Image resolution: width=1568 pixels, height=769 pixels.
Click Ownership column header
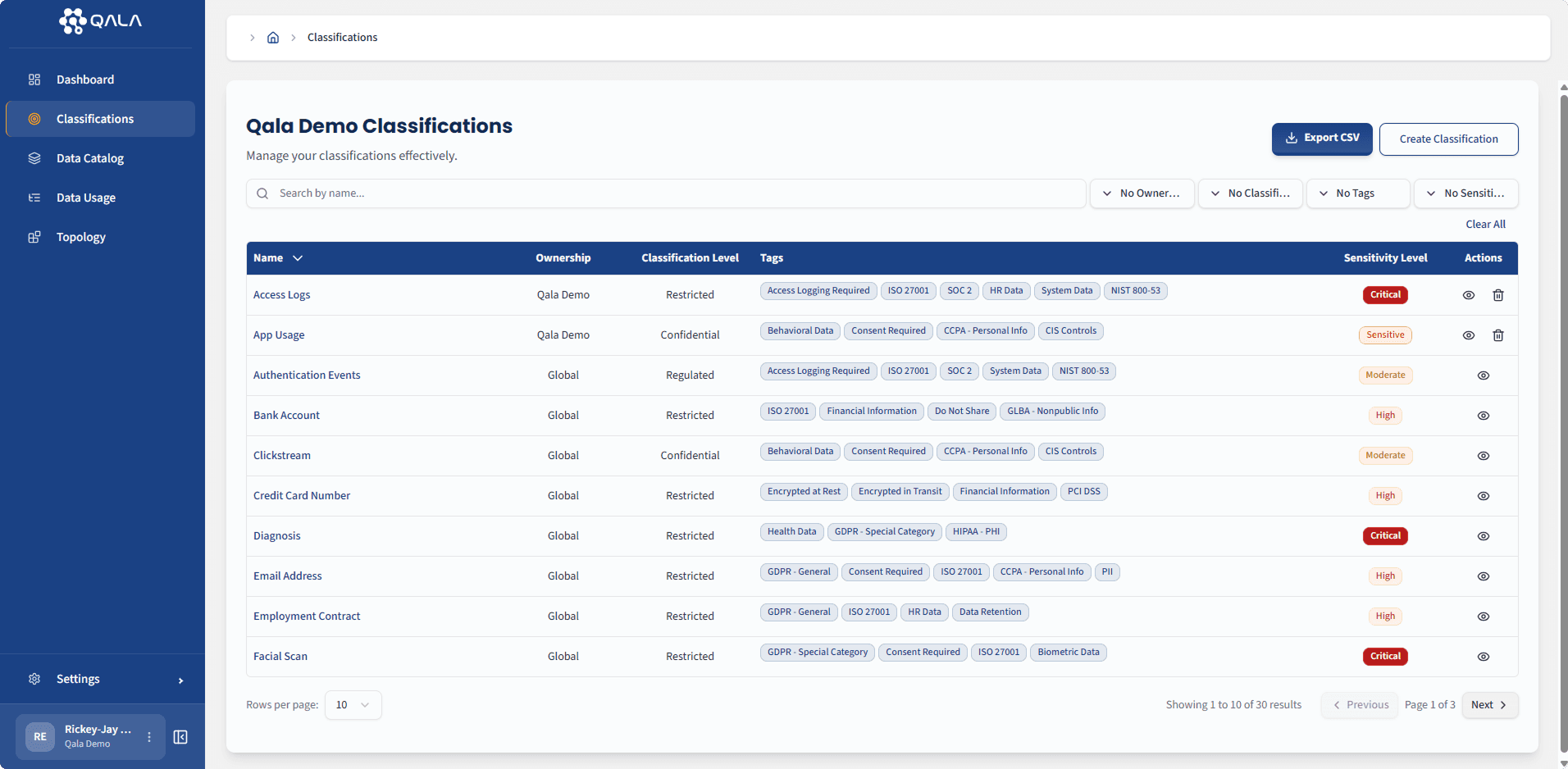563,258
